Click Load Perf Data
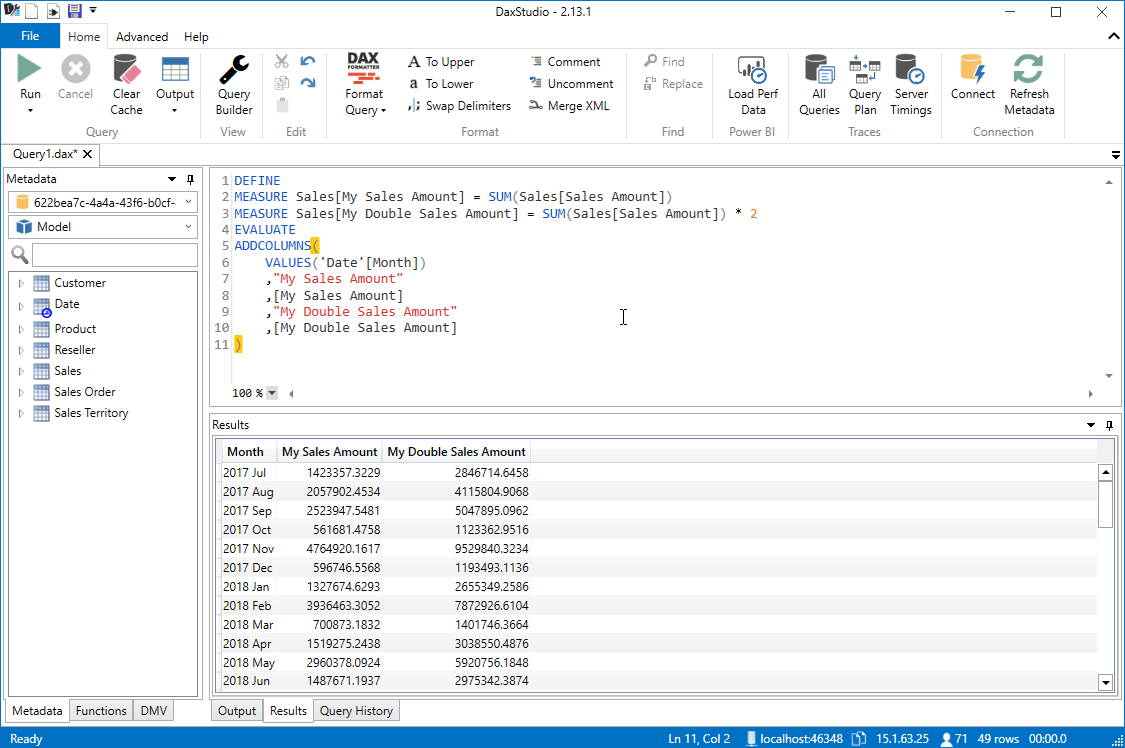This screenshot has width=1125, height=748. click(x=753, y=85)
